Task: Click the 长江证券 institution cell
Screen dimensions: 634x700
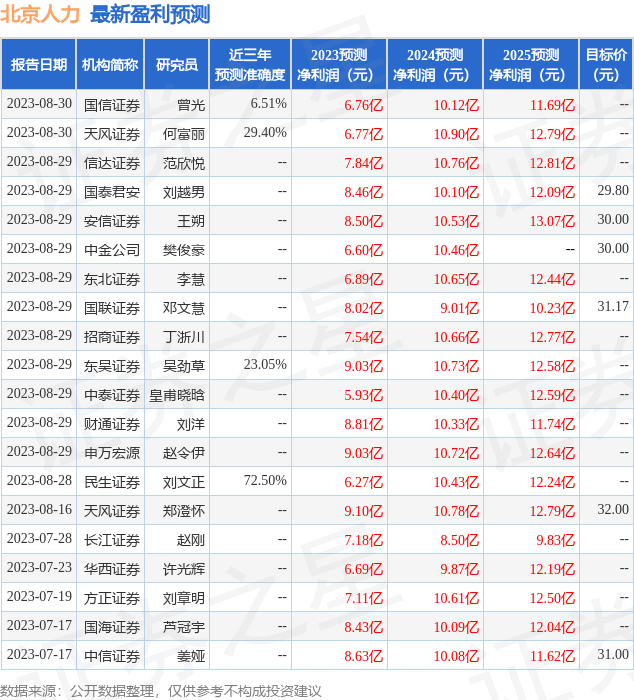Action: click(112, 541)
